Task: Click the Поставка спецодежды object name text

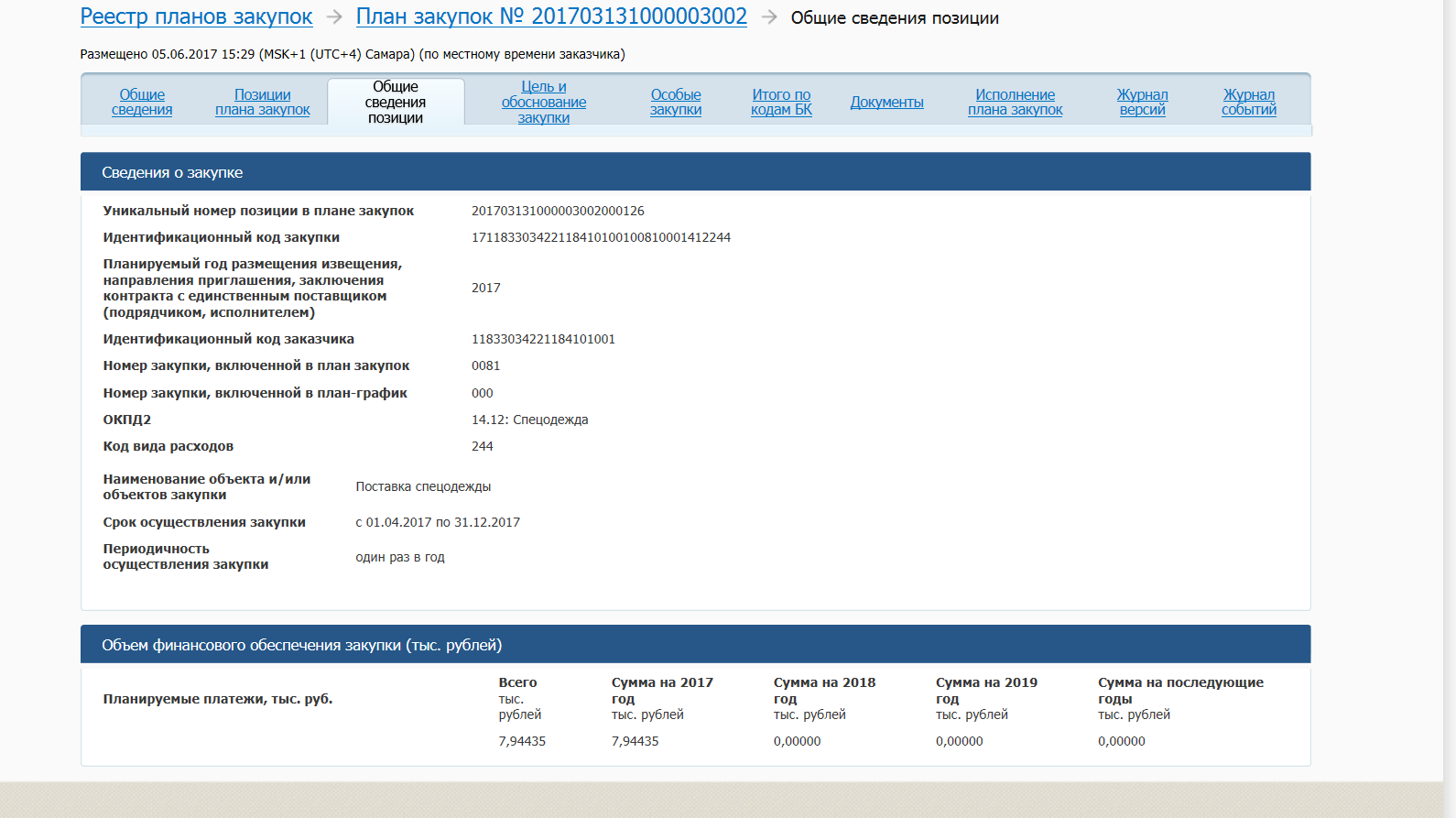Action: 423,486
